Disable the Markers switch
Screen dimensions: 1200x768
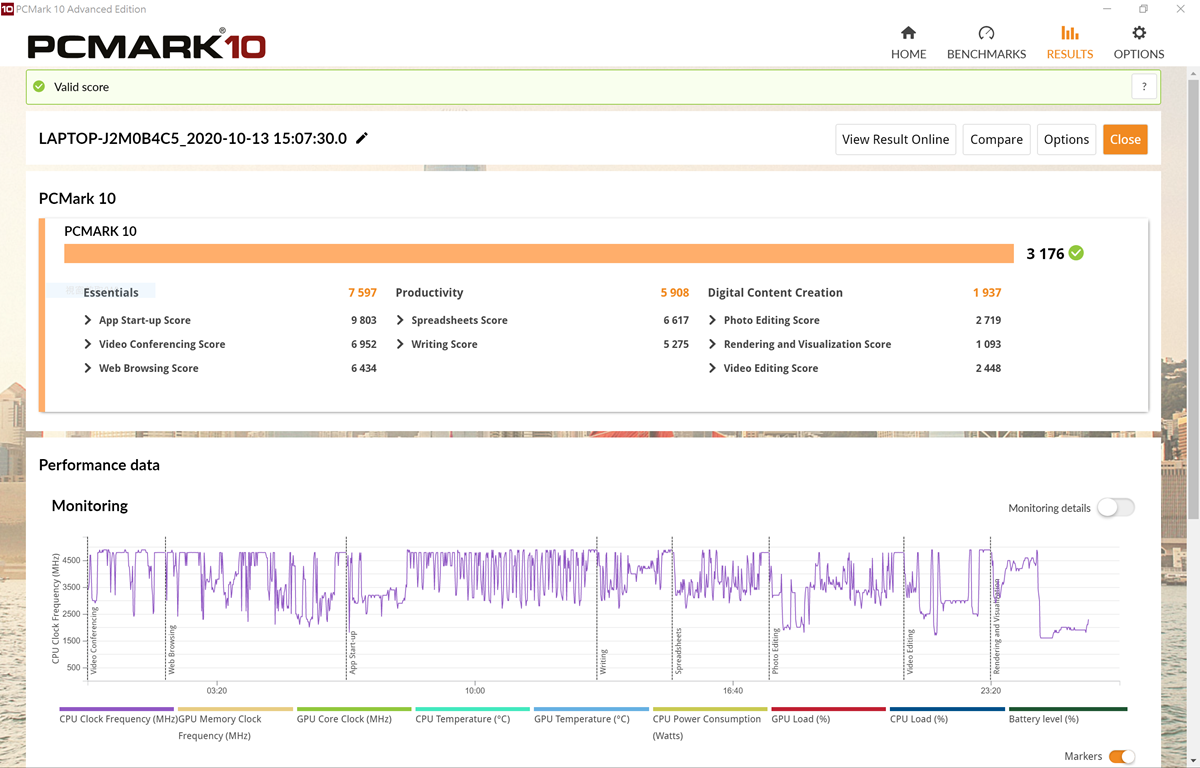1122,757
